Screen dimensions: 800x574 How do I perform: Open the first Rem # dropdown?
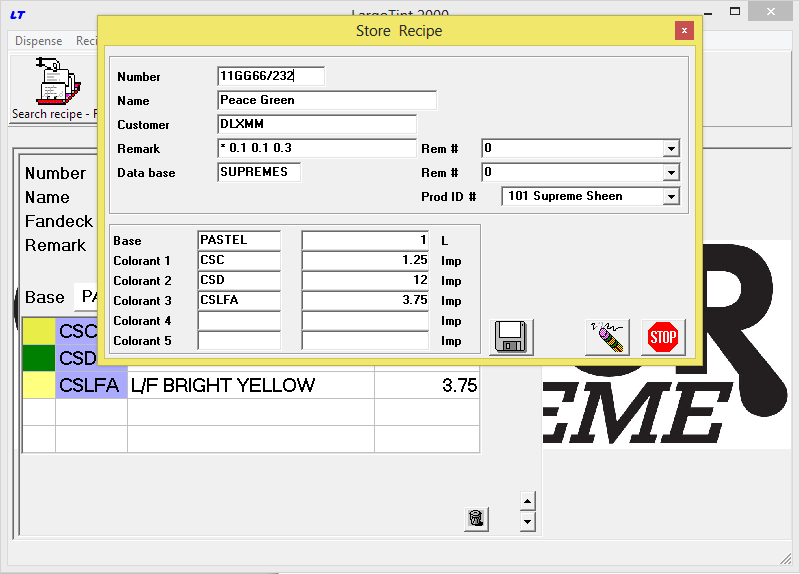(671, 149)
